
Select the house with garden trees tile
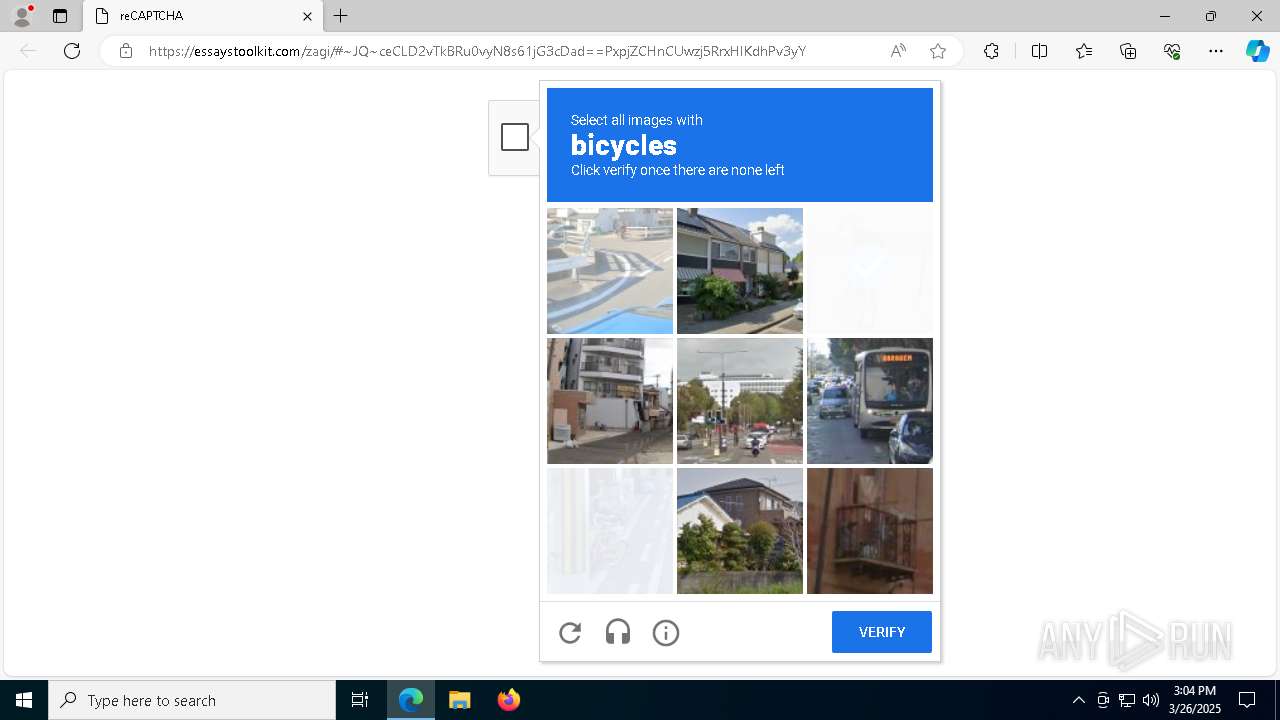[740, 531]
